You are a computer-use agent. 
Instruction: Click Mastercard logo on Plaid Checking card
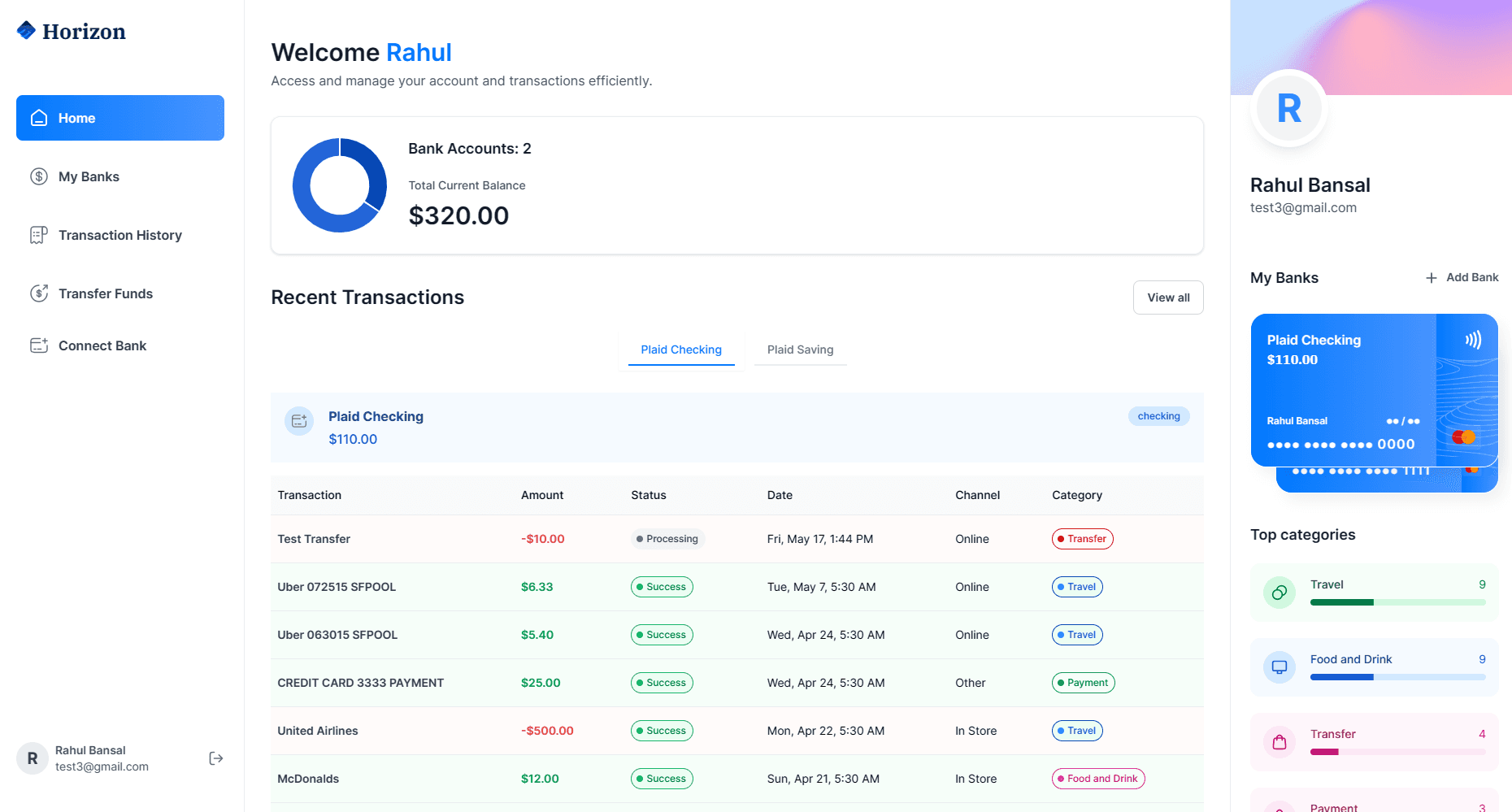(x=1464, y=437)
